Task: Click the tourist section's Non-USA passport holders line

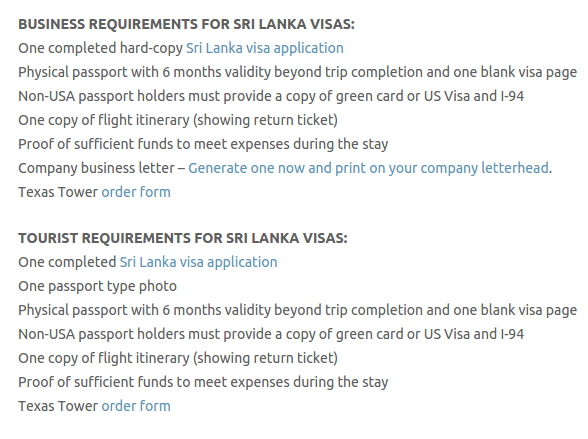Action: click(271, 334)
